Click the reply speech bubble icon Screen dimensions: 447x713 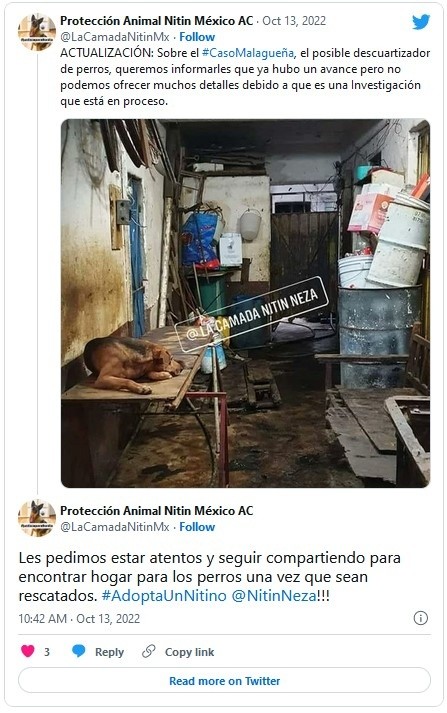(79, 651)
